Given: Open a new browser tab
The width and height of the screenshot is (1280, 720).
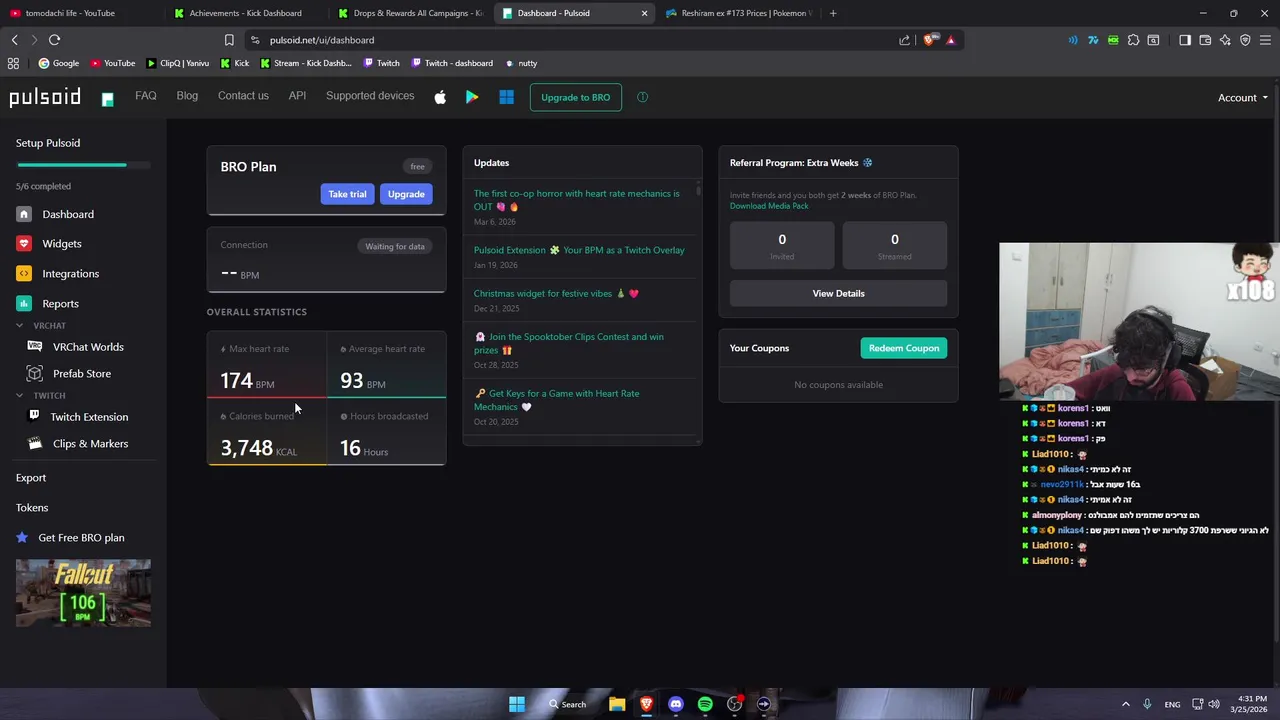Looking at the screenshot, I should 833,13.
